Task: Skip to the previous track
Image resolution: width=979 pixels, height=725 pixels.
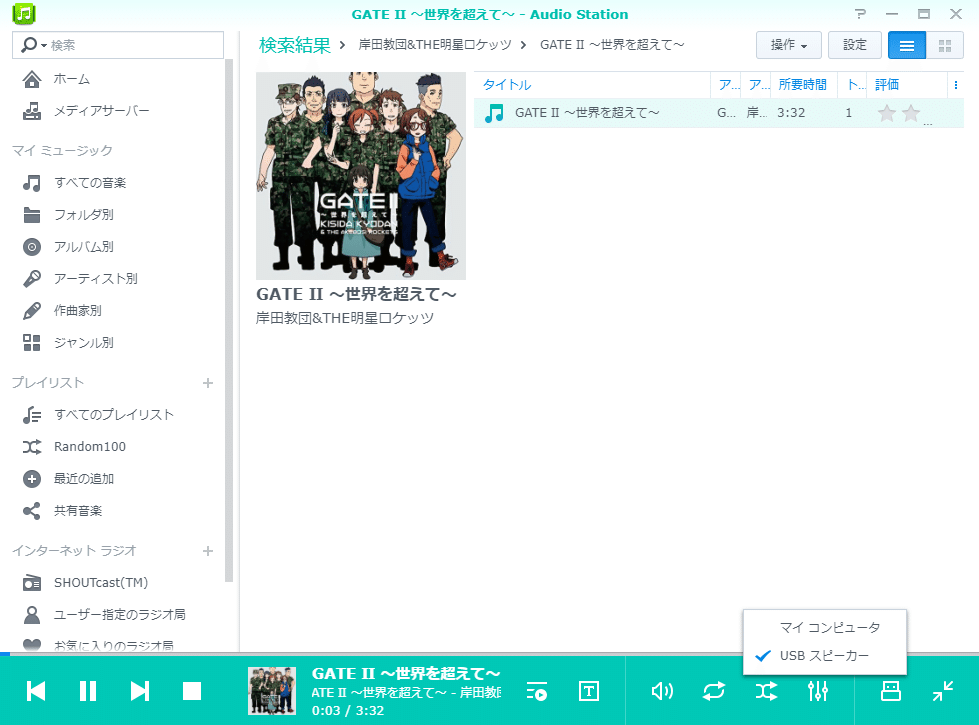Action: click(36, 691)
